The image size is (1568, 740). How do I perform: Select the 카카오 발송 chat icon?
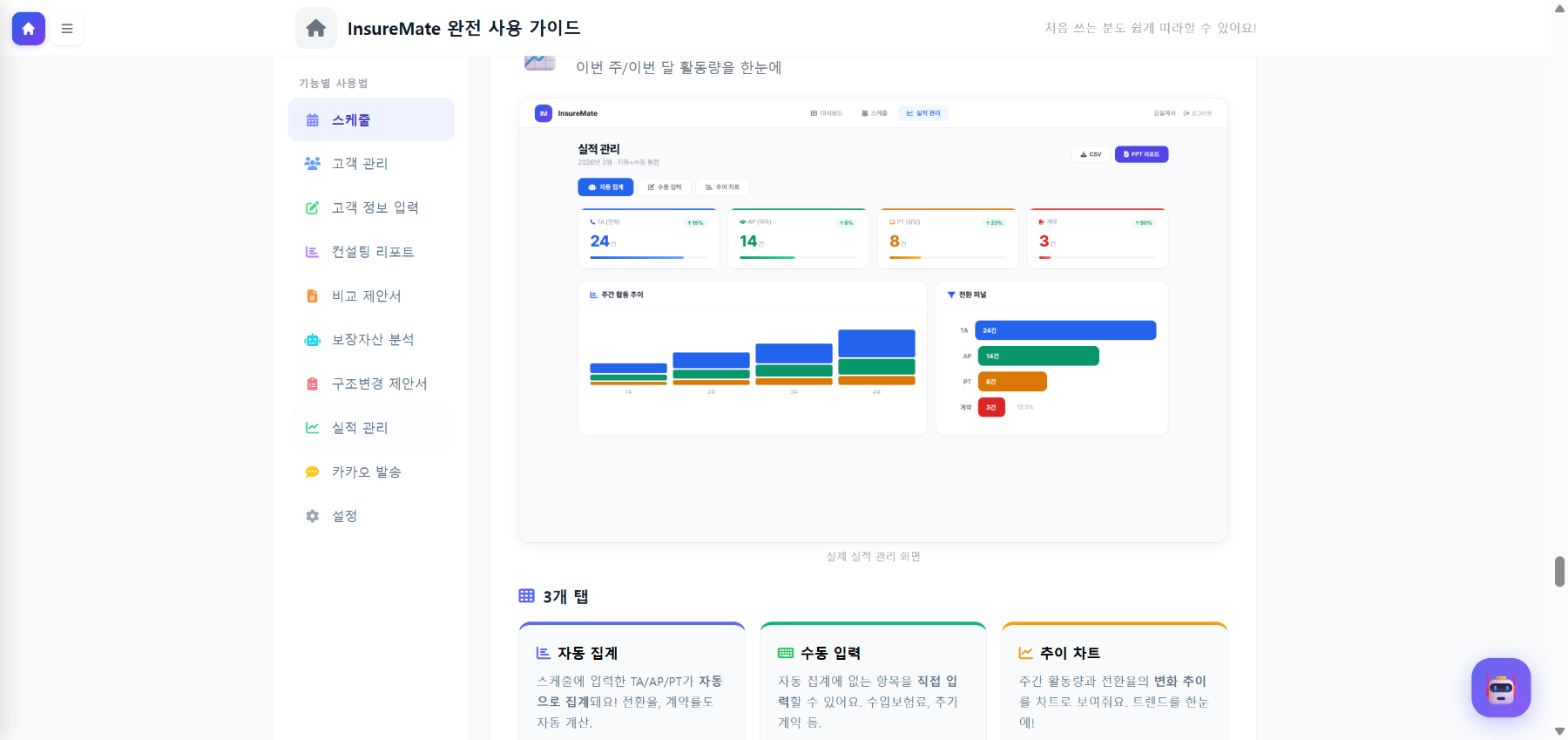click(x=313, y=471)
